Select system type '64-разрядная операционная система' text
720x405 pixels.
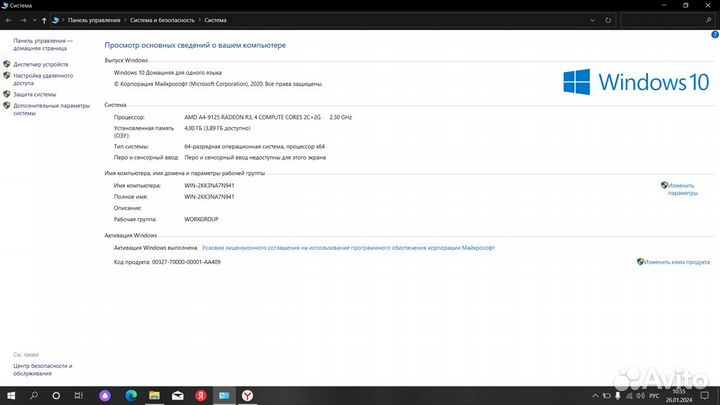pyautogui.click(x=233, y=146)
